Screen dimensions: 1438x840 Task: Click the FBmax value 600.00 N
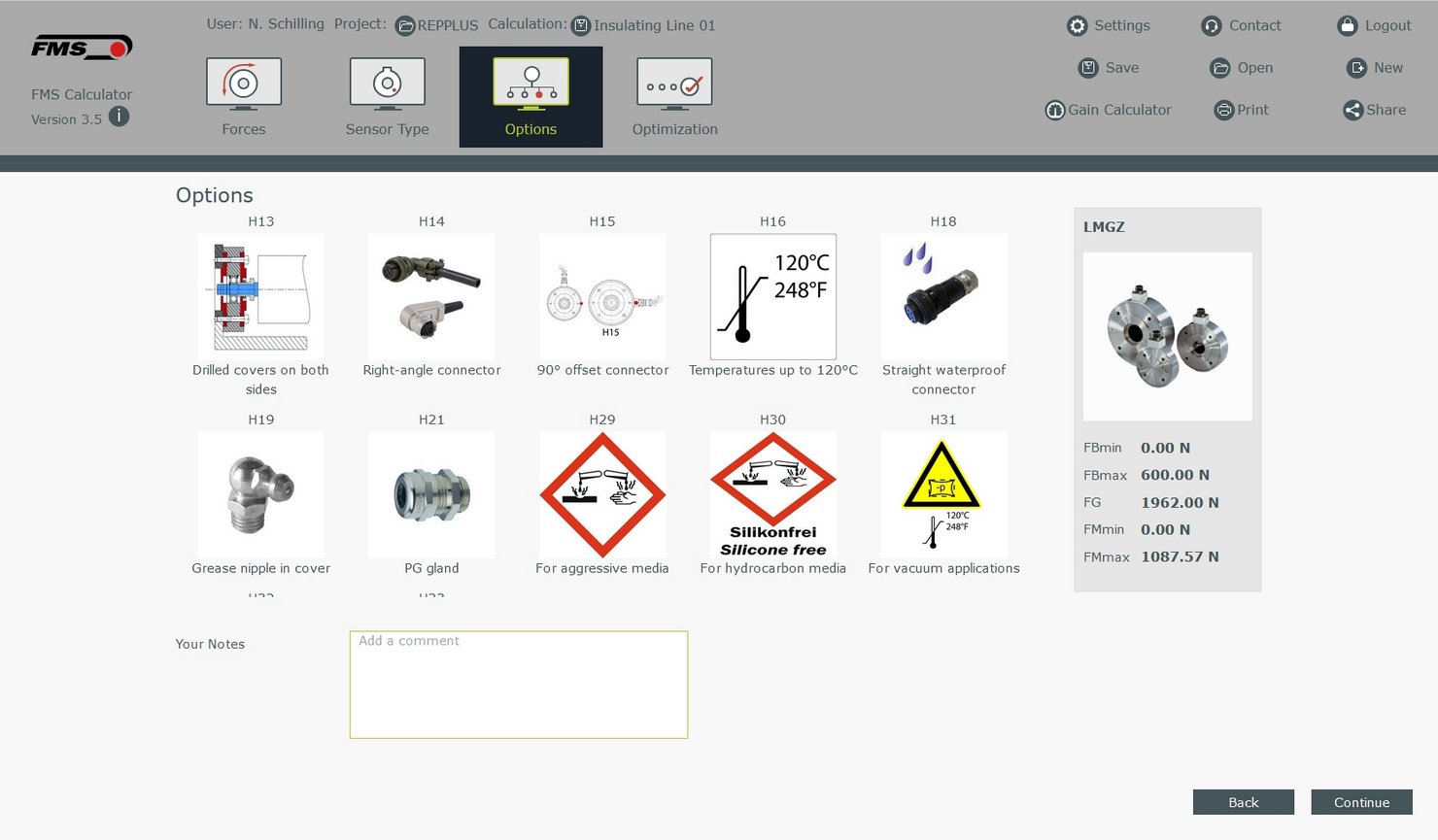tap(1176, 475)
